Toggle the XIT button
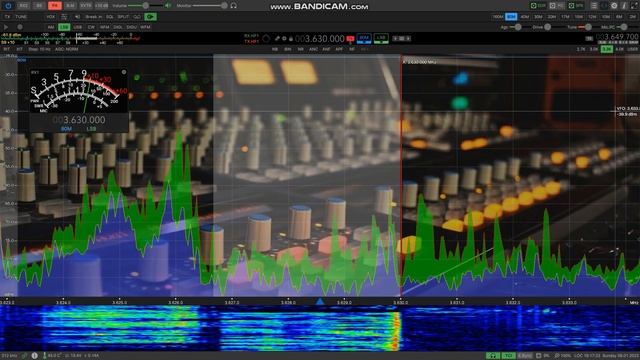This screenshot has width=640, height=360. click(x=19, y=49)
